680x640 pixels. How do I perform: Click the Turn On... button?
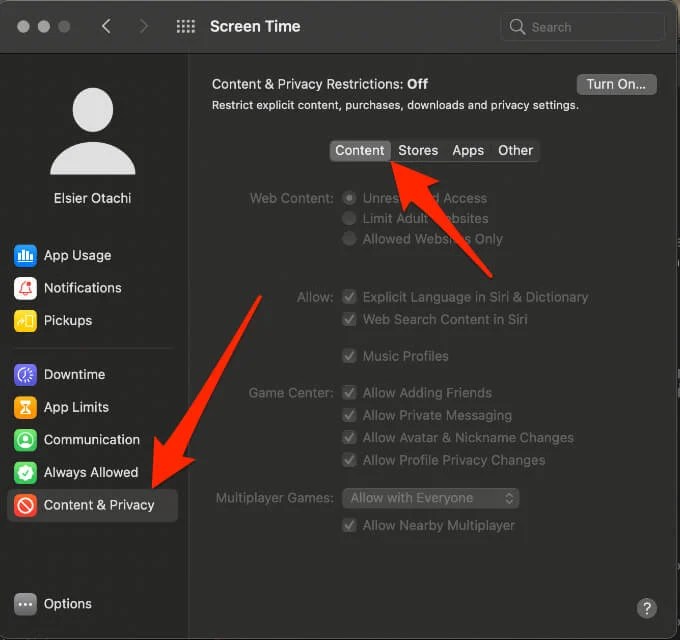click(616, 84)
